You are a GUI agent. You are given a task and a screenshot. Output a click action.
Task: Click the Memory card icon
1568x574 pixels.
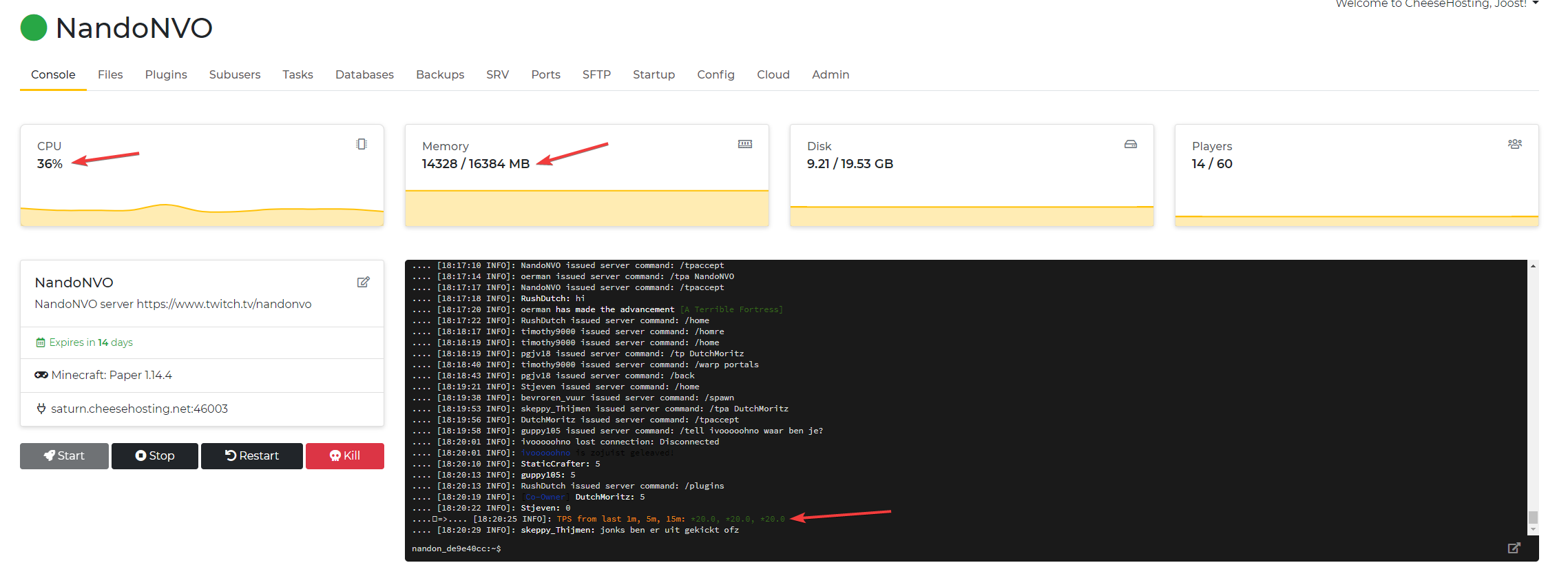pos(744,144)
